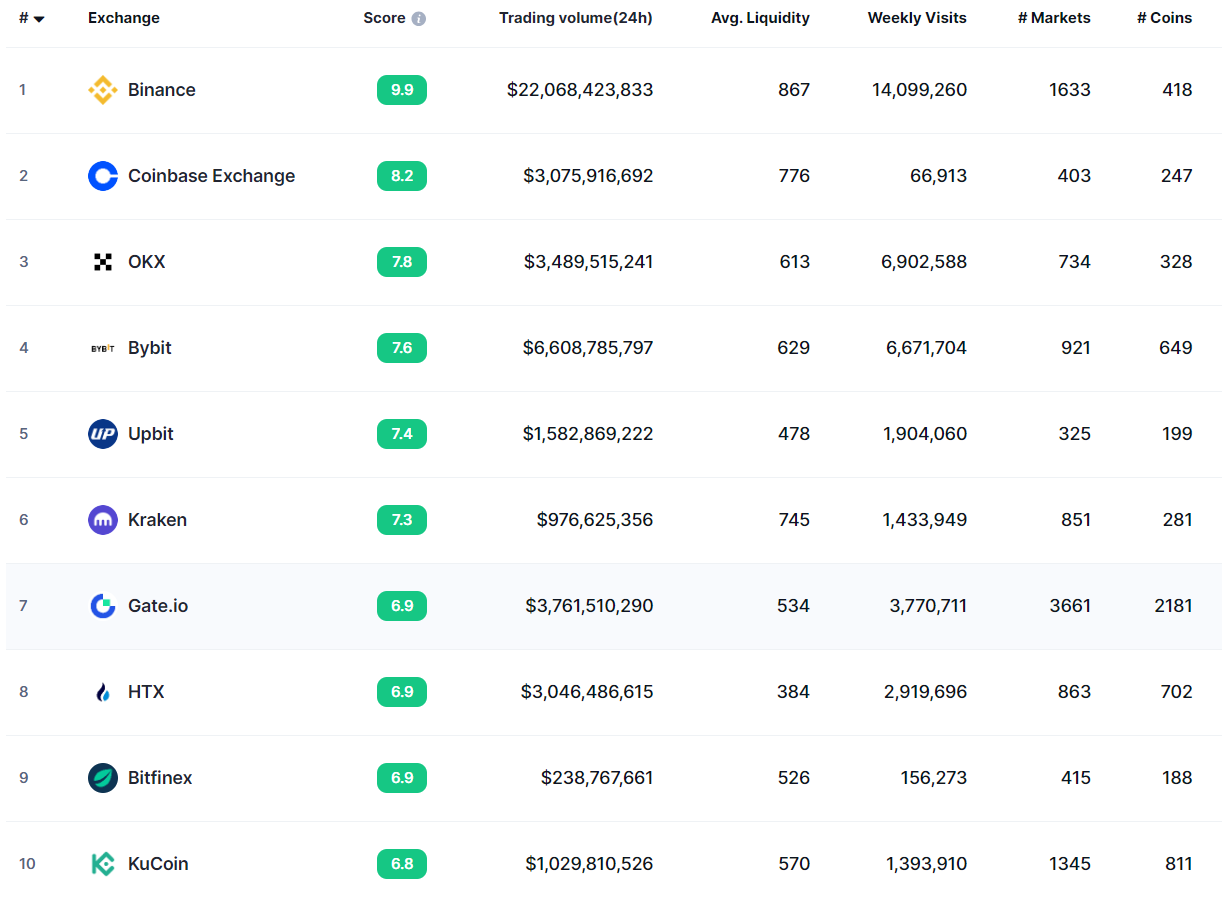
Task: Click Coinbase volume $3,075,916,692
Action: tap(588, 176)
